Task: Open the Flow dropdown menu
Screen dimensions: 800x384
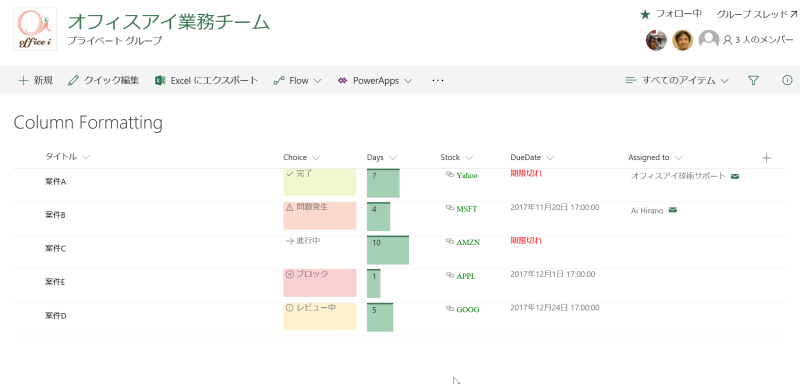Action: 298,81
